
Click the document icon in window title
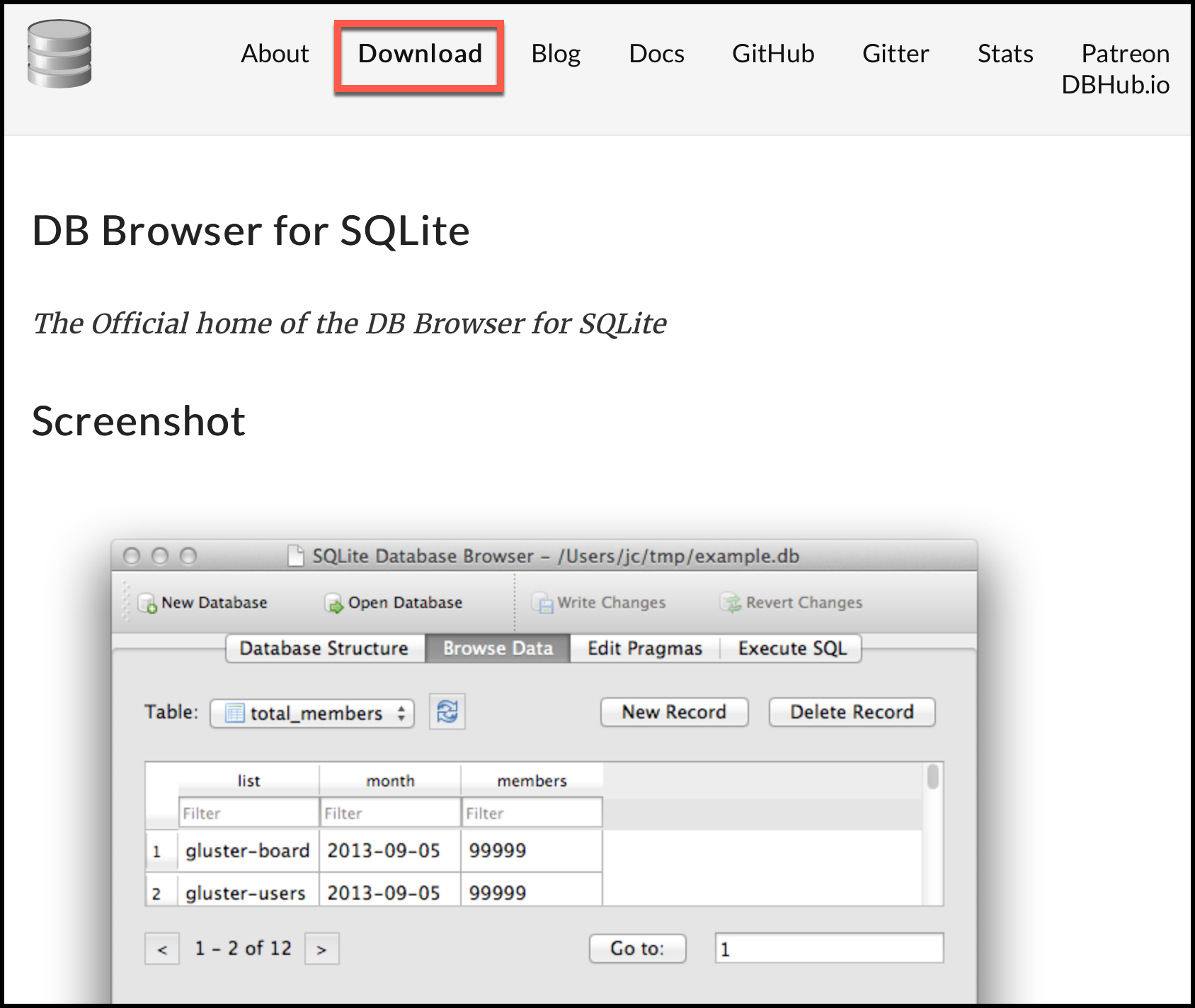[x=297, y=556]
